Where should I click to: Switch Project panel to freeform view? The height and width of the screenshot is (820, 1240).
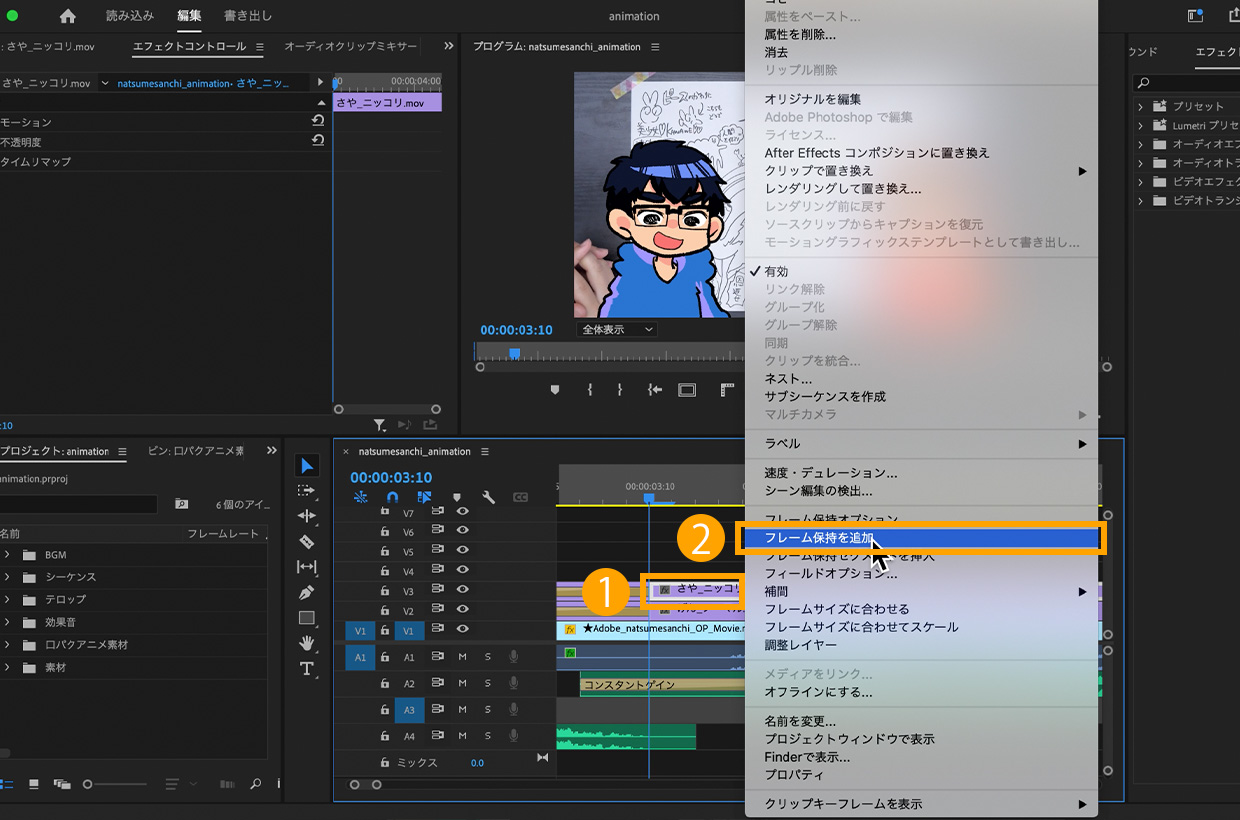tap(62, 784)
